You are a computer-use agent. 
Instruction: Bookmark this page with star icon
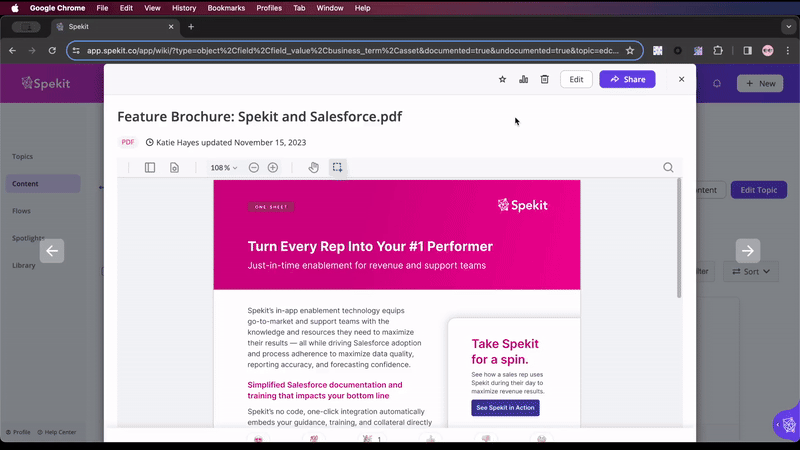point(630,51)
